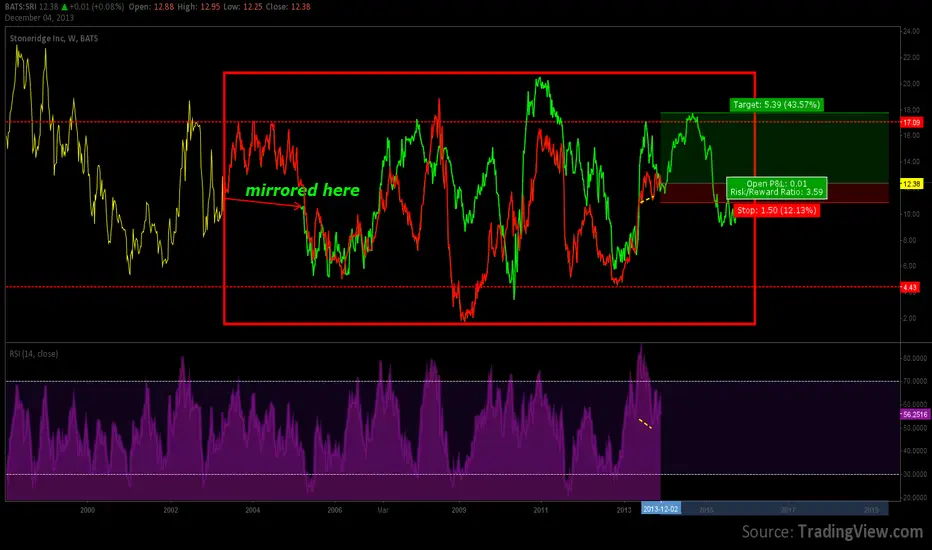
Task: Click the 30.0000 RSI scale label
Action: 915,474
